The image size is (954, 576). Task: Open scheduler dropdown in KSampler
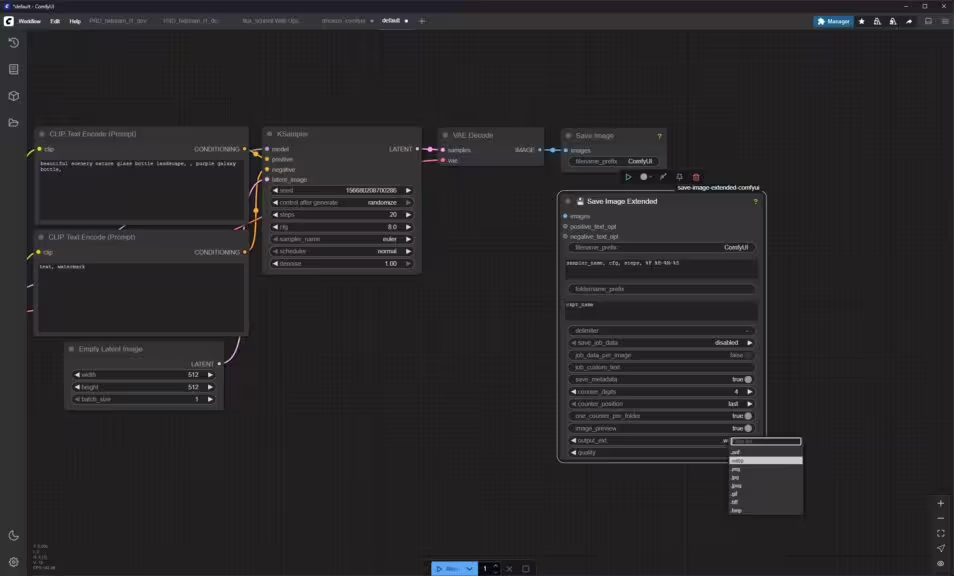tap(341, 251)
